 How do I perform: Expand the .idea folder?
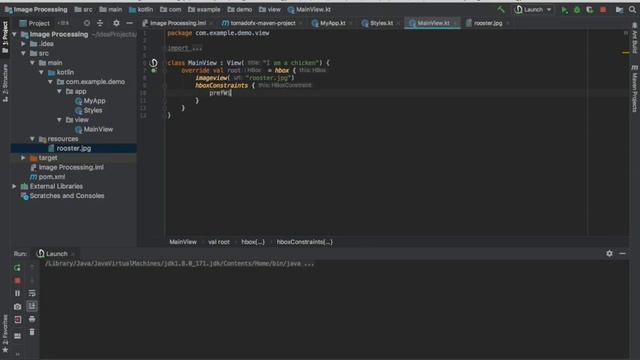pos(24,44)
